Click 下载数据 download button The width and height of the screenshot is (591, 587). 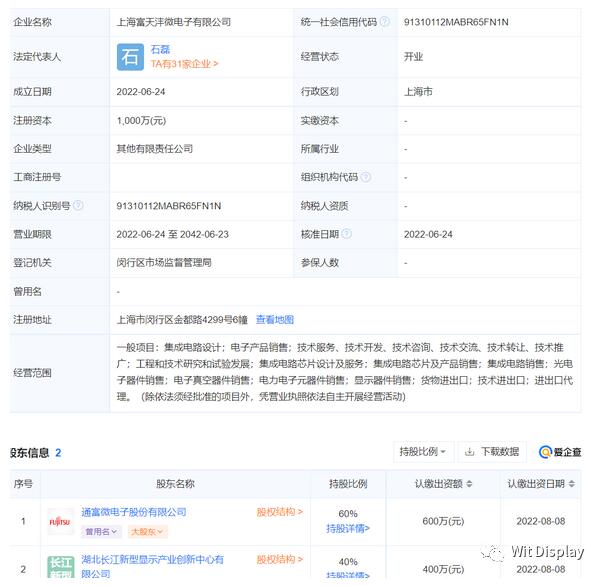[492, 451]
